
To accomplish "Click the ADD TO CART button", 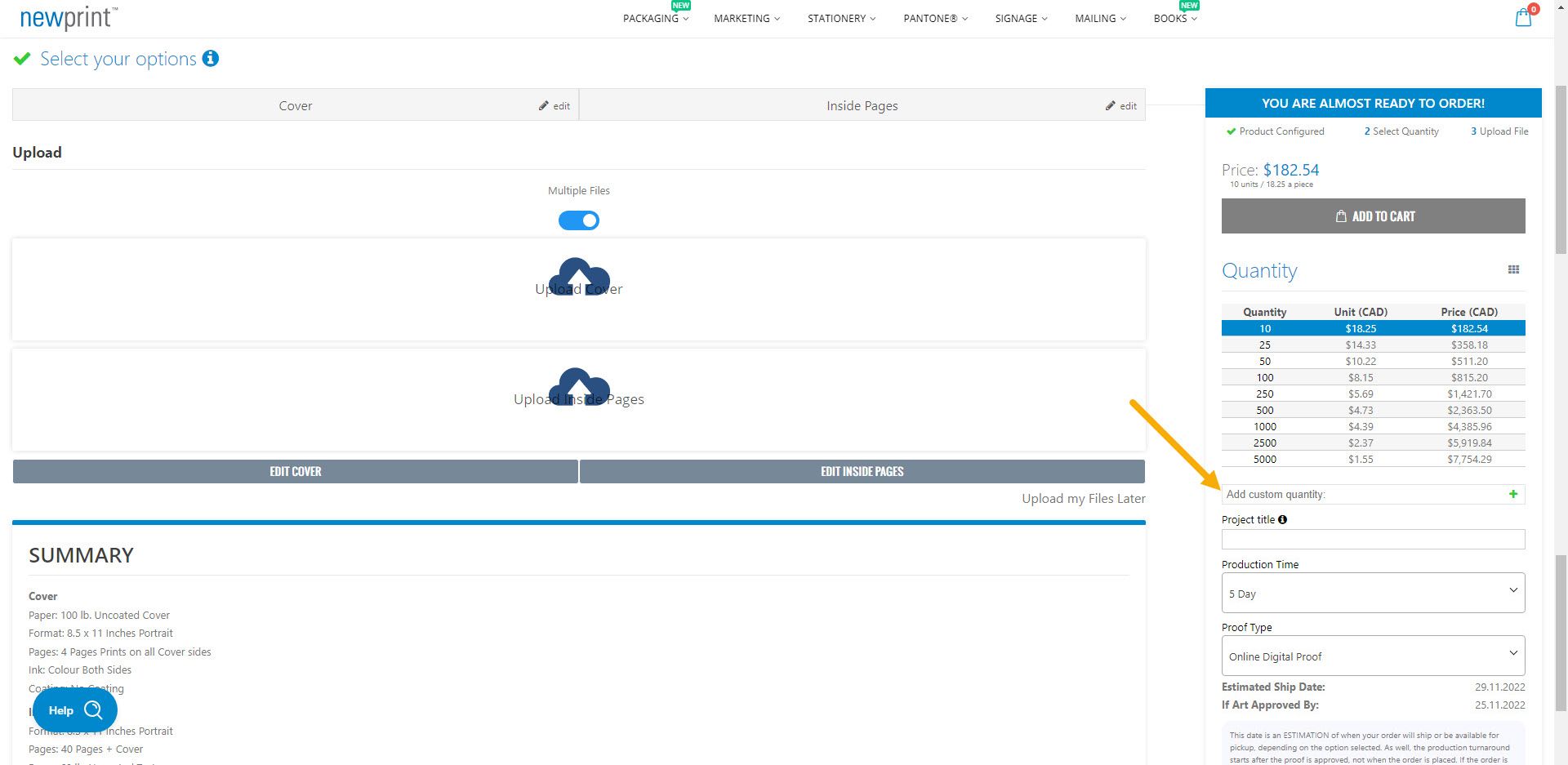I will [x=1373, y=216].
